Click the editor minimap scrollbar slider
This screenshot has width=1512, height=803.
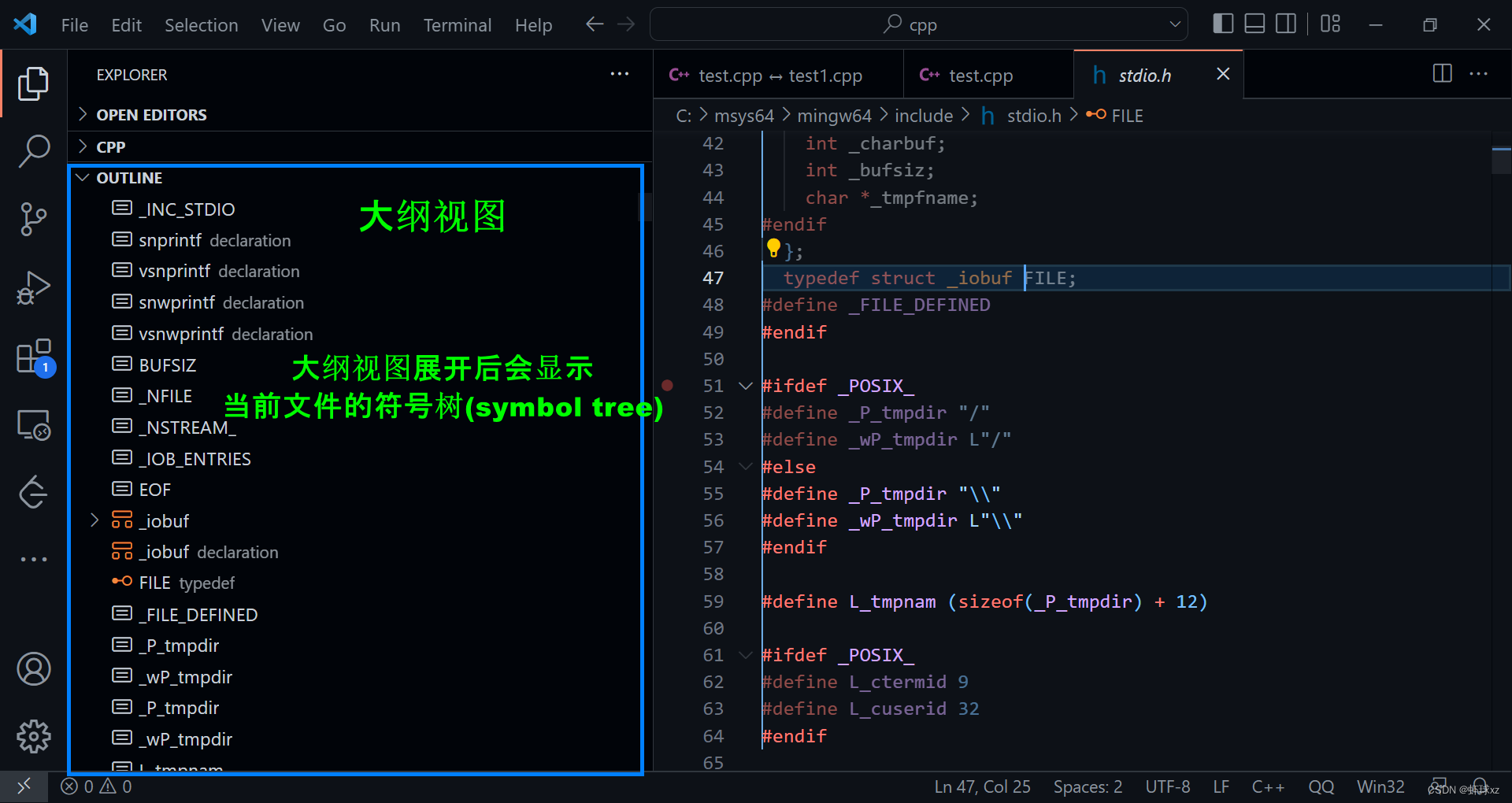point(1501,160)
